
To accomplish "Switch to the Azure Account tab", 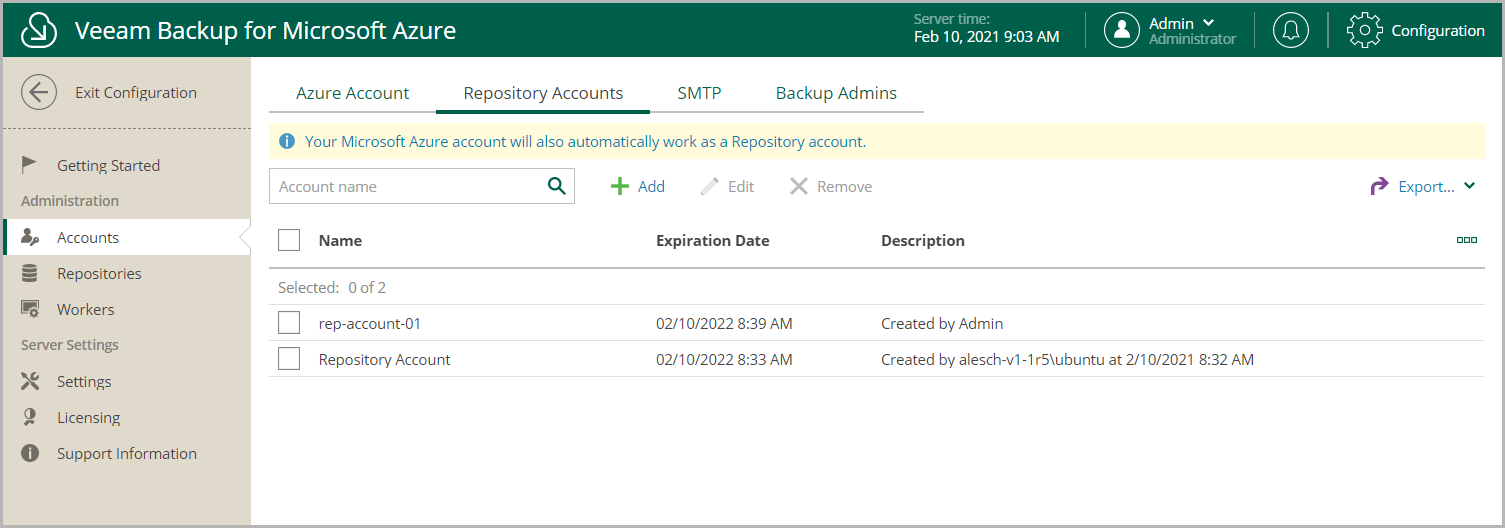I will pos(352,93).
